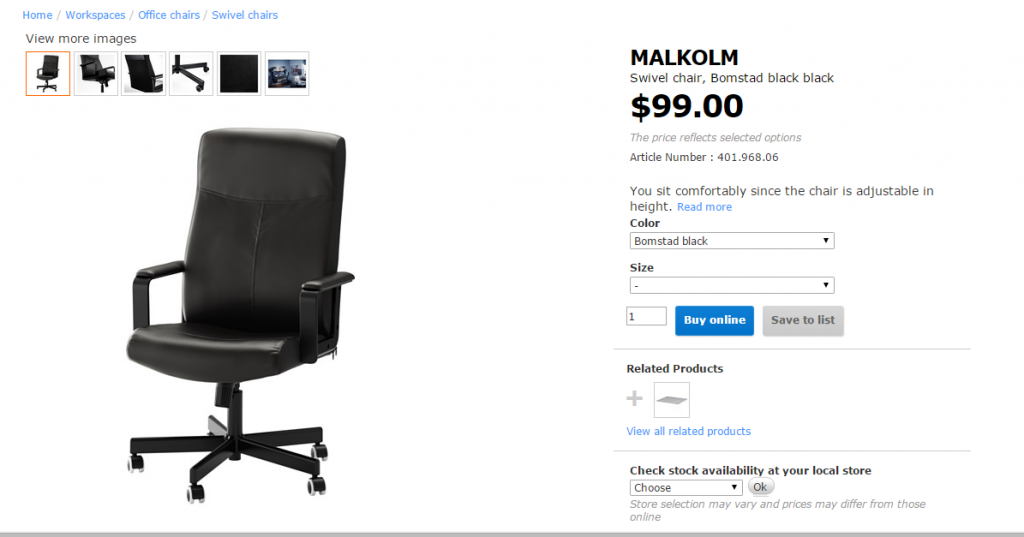Open the room setting photo thumbnail

click(287, 74)
